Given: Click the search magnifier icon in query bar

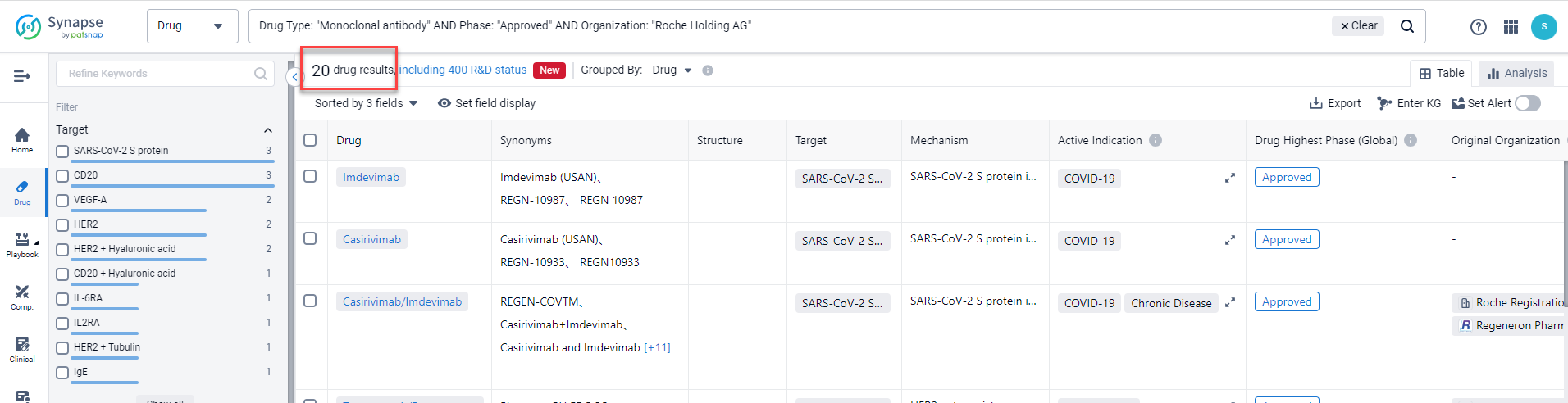Looking at the screenshot, I should [1406, 26].
